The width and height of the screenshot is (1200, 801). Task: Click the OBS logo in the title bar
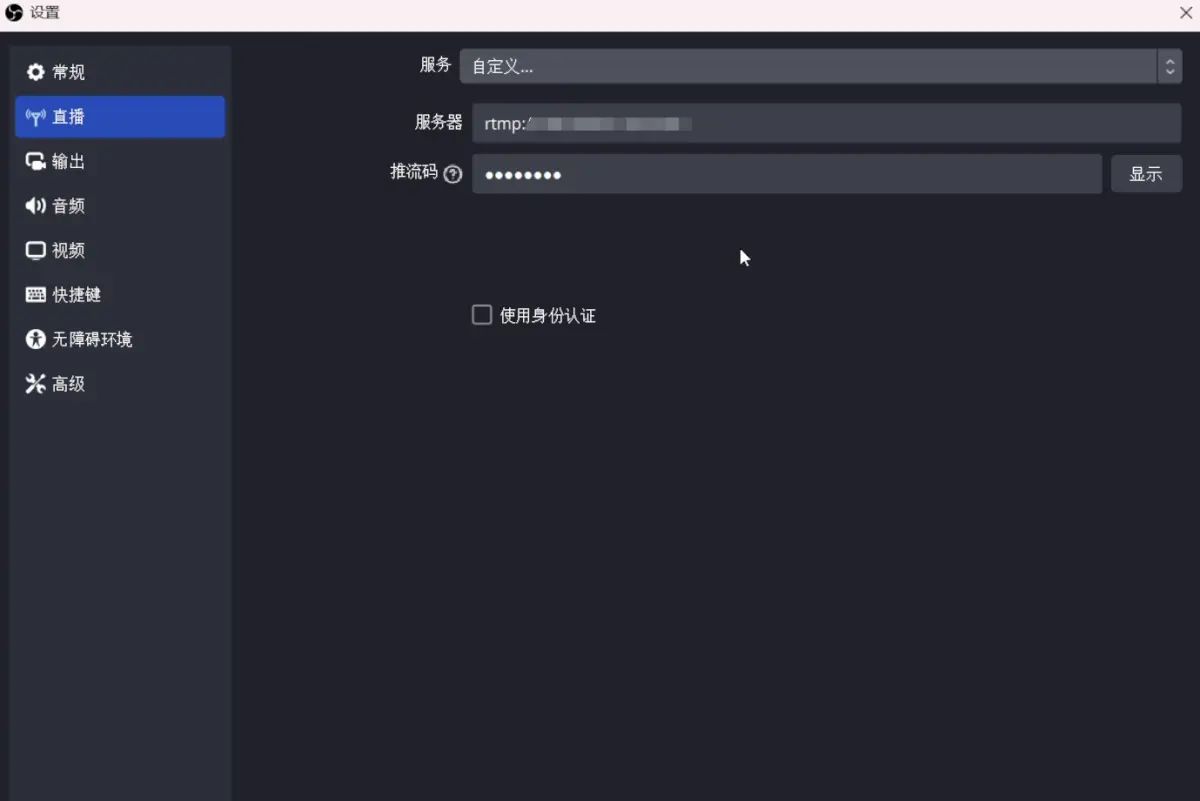coord(12,12)
